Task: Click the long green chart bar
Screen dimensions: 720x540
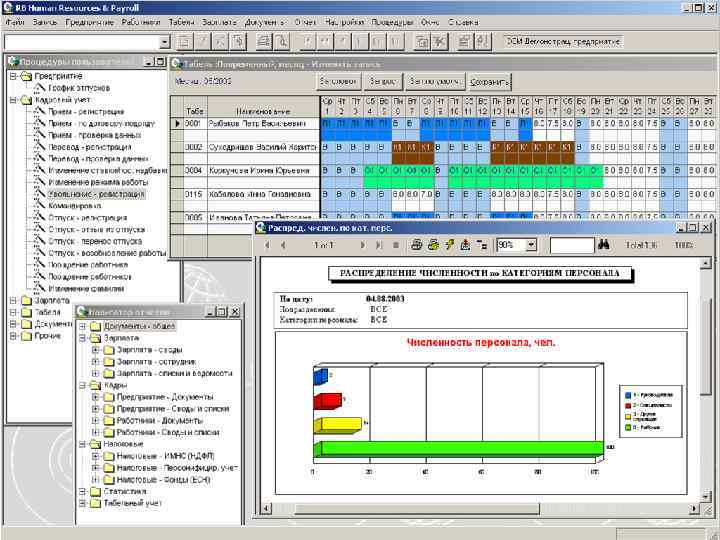Action: pyautogui.click(x=459, y=449)
